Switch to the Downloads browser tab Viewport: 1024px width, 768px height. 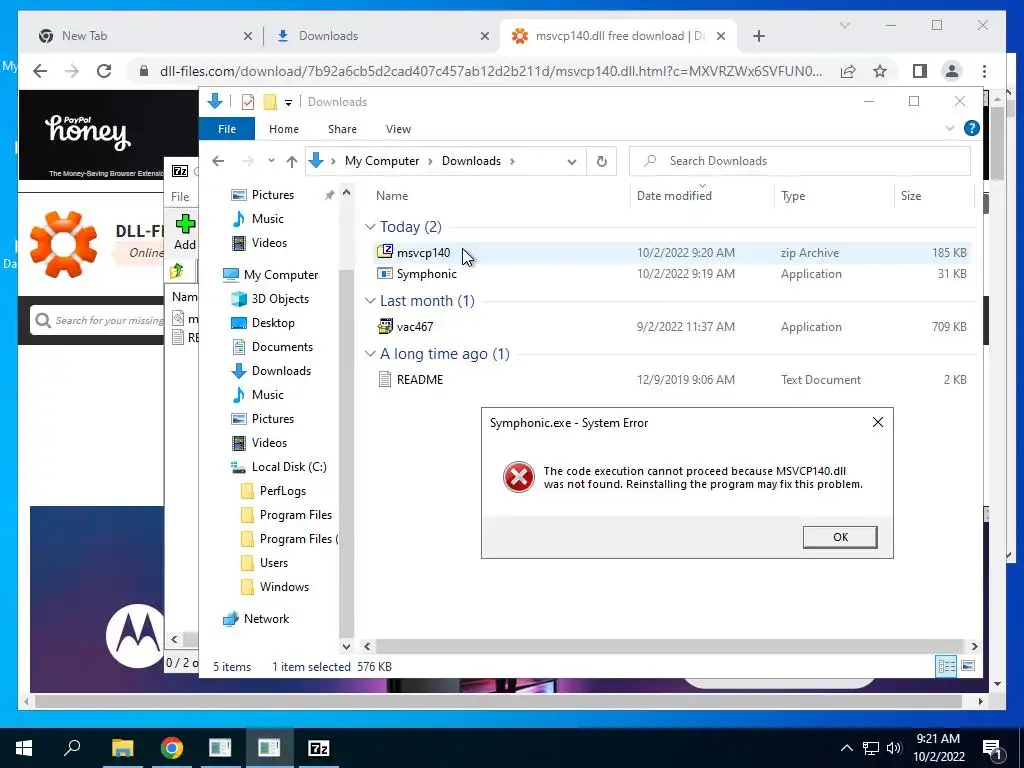point(381,36)
